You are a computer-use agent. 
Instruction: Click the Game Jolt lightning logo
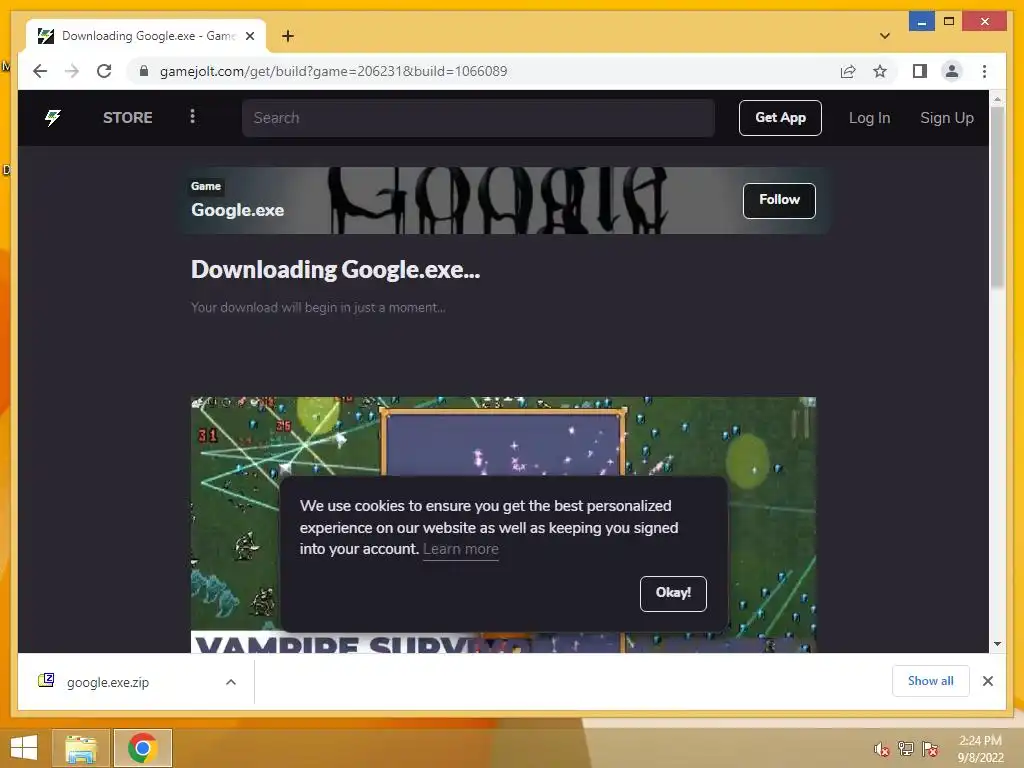(x=52, y=118)
